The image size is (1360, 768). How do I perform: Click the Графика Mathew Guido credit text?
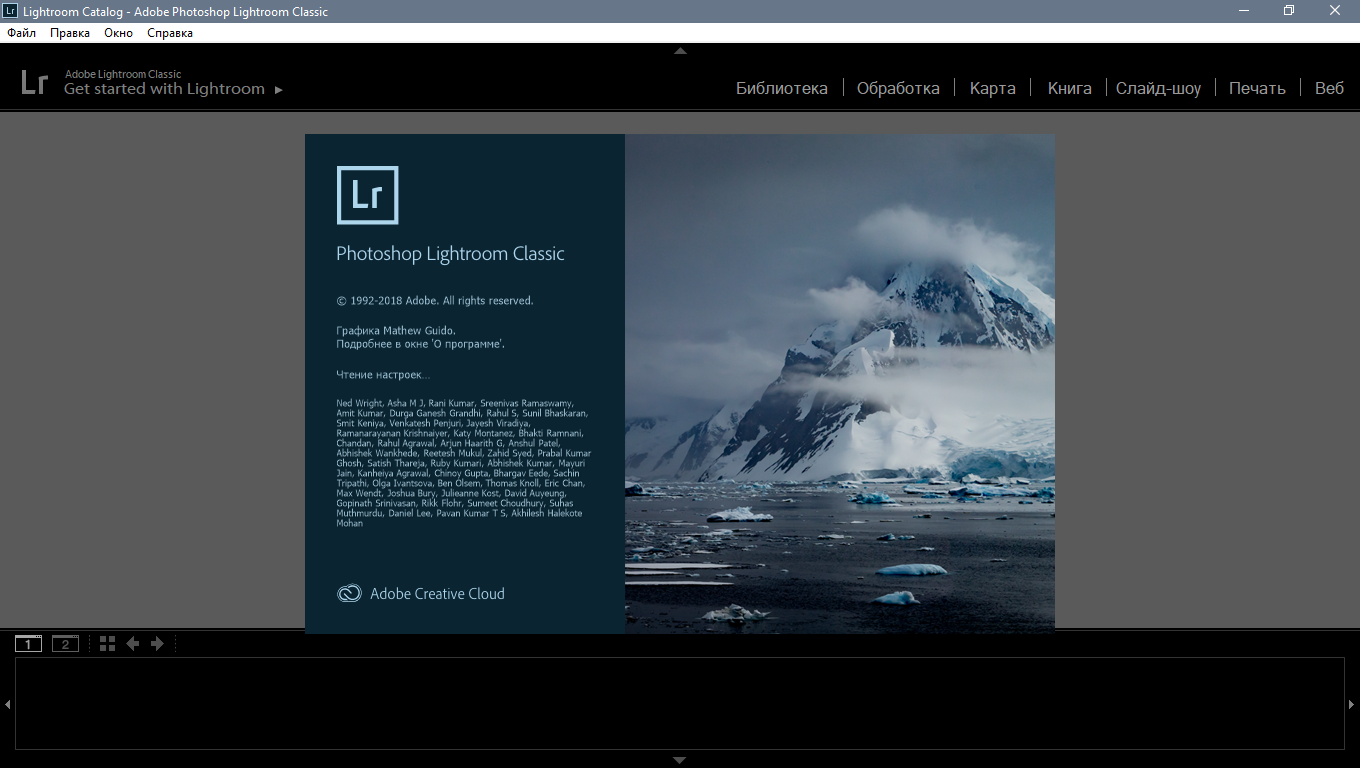coord(396,330)
